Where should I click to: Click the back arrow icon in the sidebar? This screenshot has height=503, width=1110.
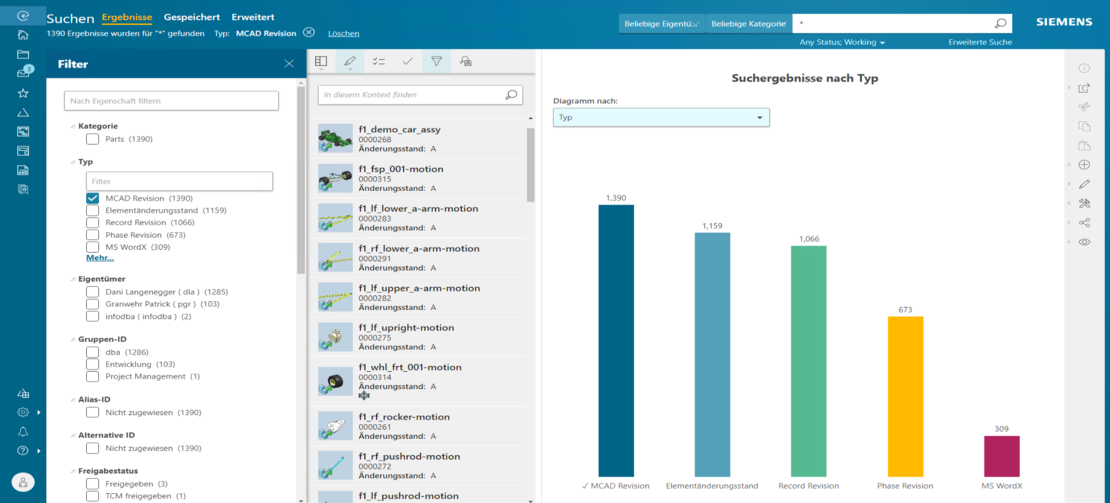23,16
